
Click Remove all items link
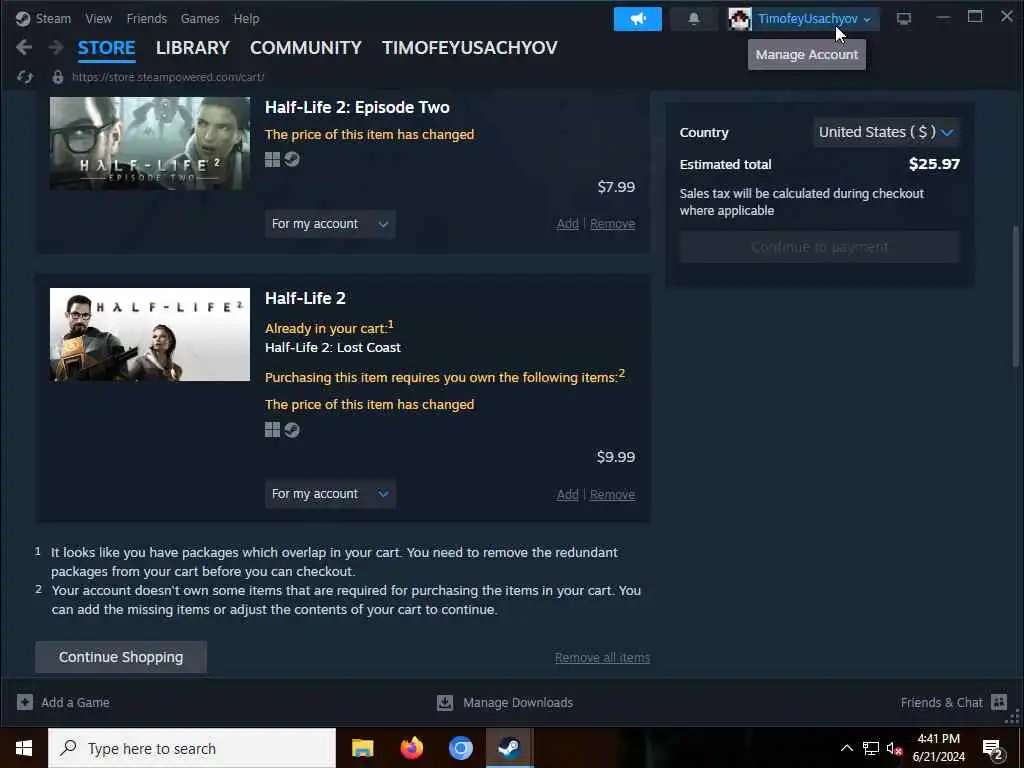[x=602, y=658]
